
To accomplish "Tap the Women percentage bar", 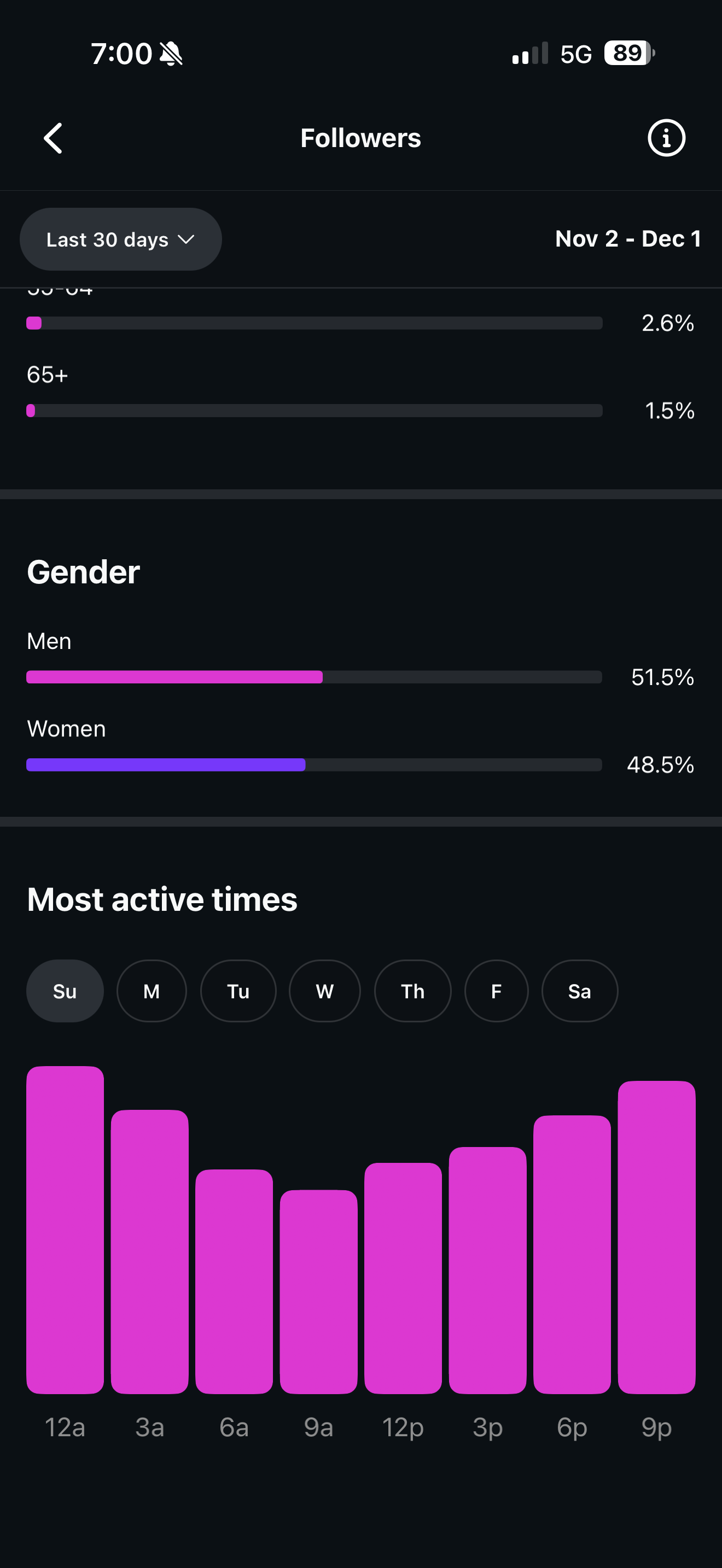I will (x=314, y=764).
